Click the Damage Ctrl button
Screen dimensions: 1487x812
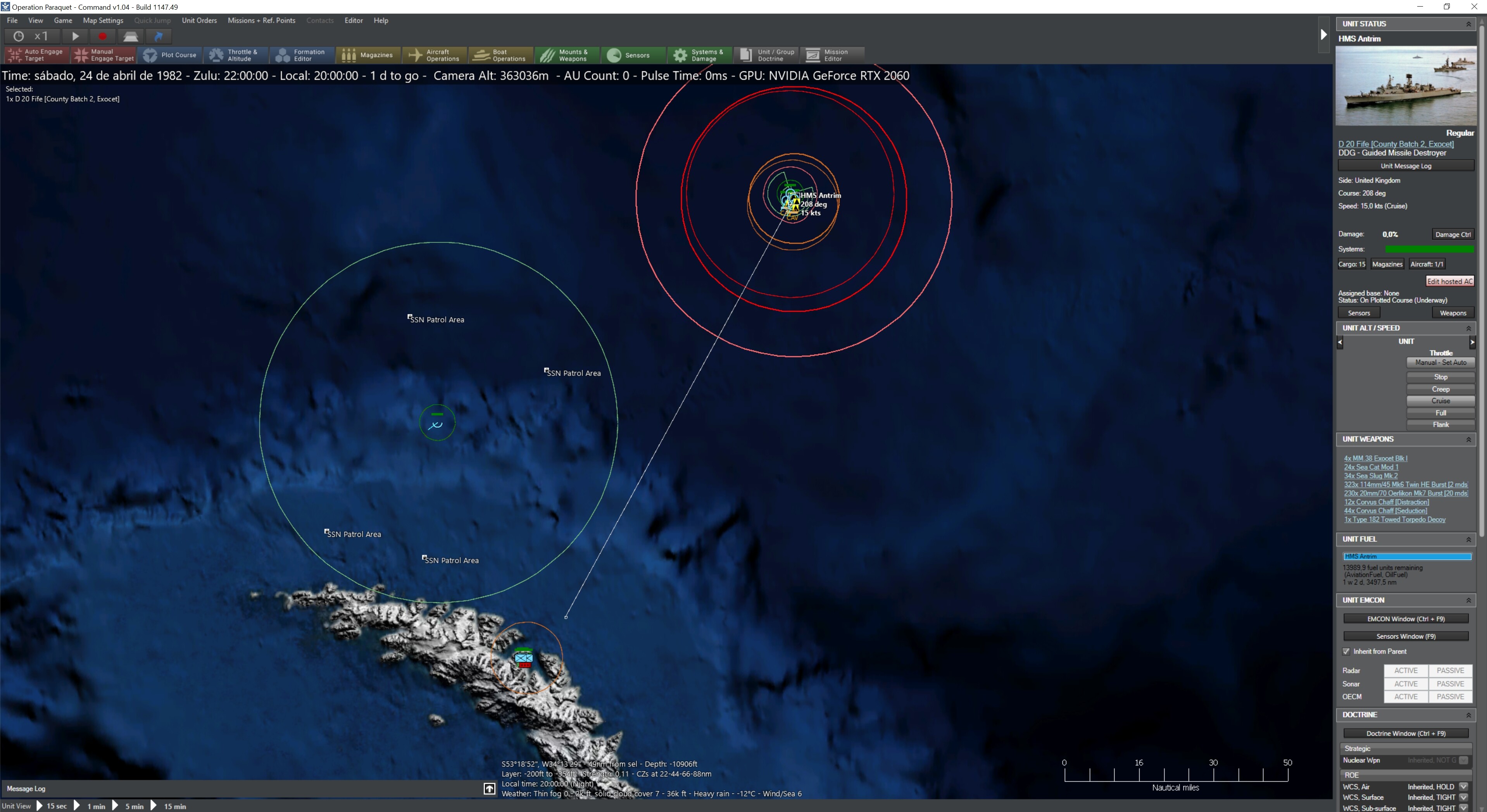(1453, 234)
